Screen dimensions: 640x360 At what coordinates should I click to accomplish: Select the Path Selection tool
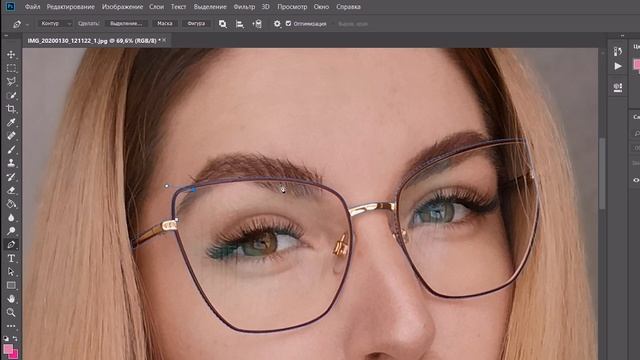11,271
